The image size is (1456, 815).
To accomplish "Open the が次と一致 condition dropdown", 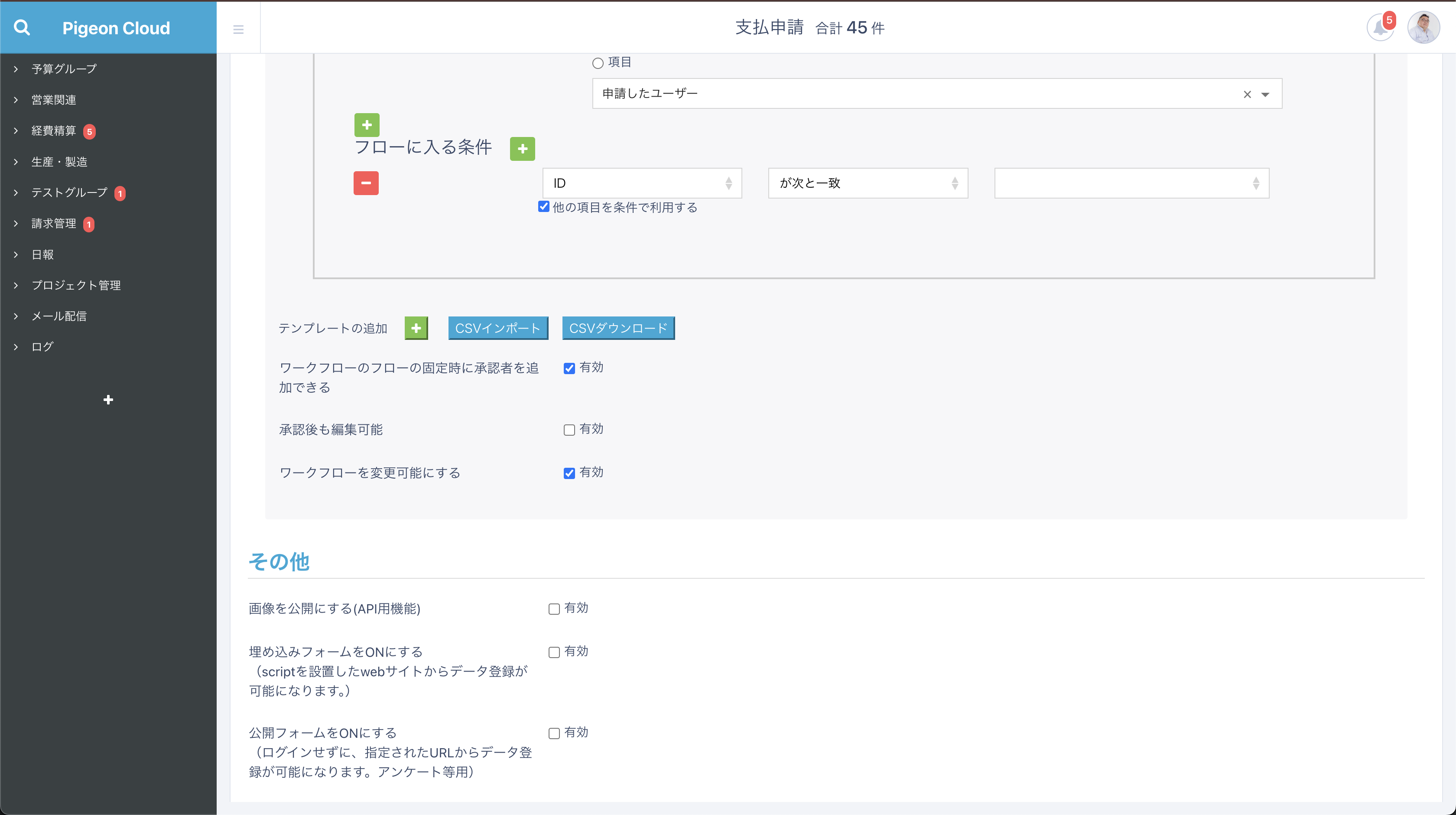I will coord(868,183).
